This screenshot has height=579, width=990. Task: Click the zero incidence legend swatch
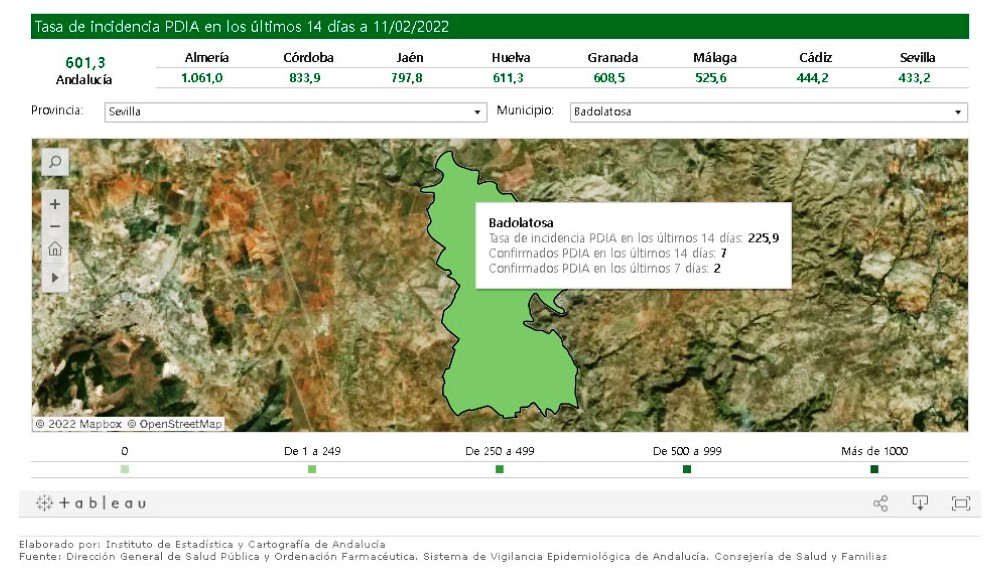[x=124, y=469]
